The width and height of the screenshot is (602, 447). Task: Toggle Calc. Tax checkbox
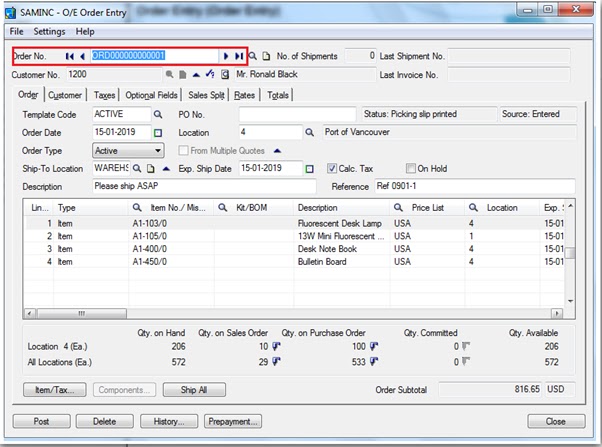(x=332, y=169)
